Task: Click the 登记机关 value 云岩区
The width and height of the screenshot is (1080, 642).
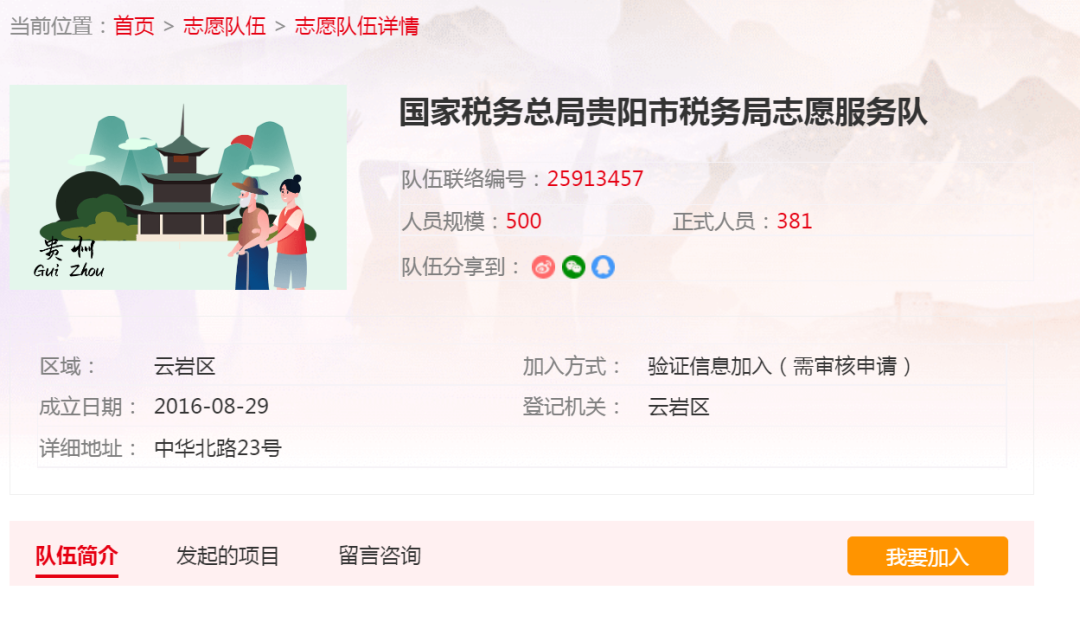Action: coord(678,407)
